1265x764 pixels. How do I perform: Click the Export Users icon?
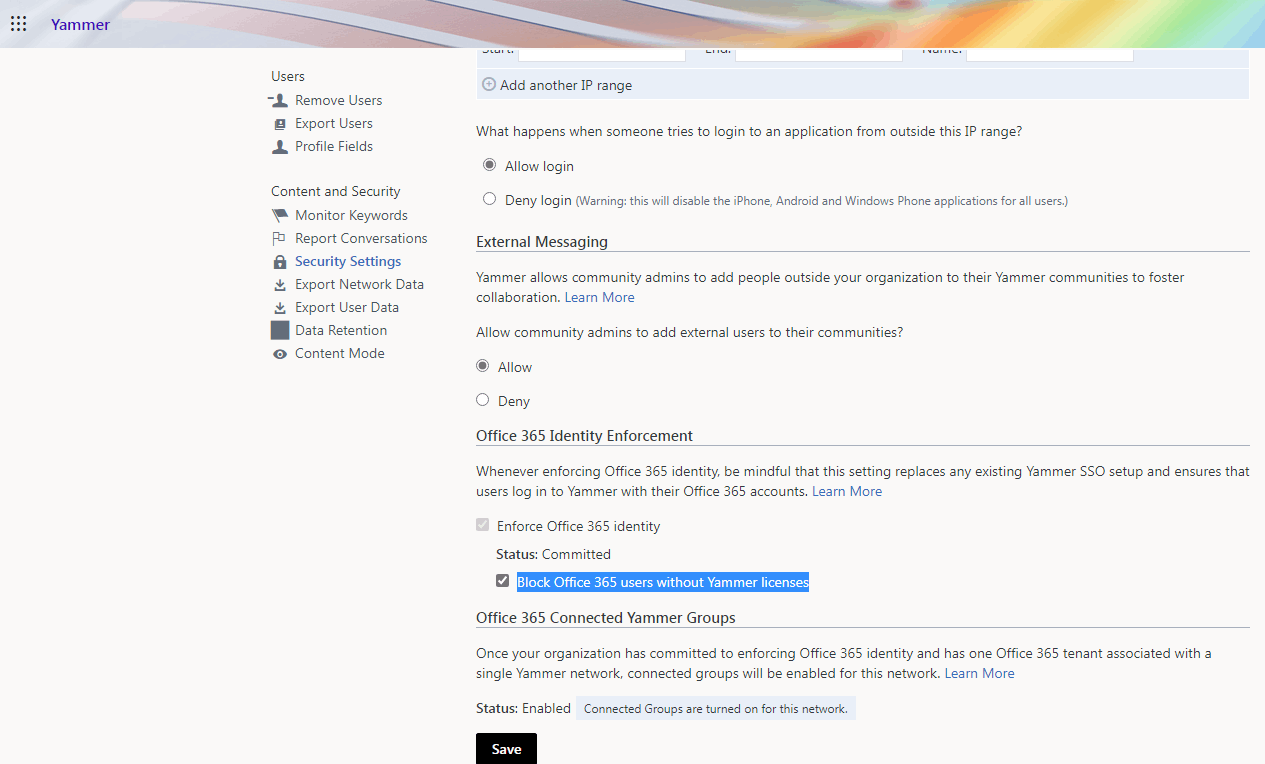point(280,124)
